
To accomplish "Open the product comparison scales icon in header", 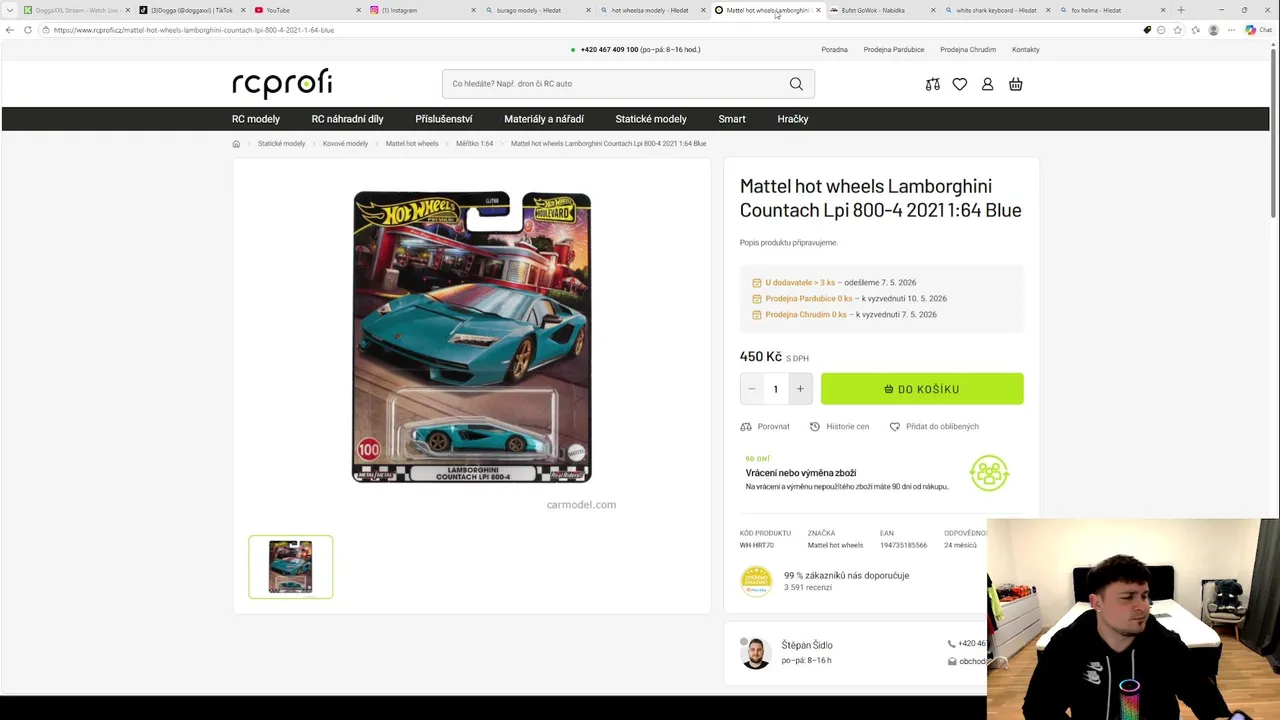I will tap(933, 84).
